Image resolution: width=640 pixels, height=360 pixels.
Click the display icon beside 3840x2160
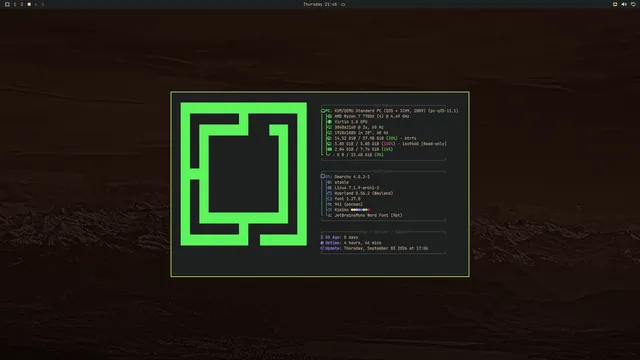tap(330, 127)
